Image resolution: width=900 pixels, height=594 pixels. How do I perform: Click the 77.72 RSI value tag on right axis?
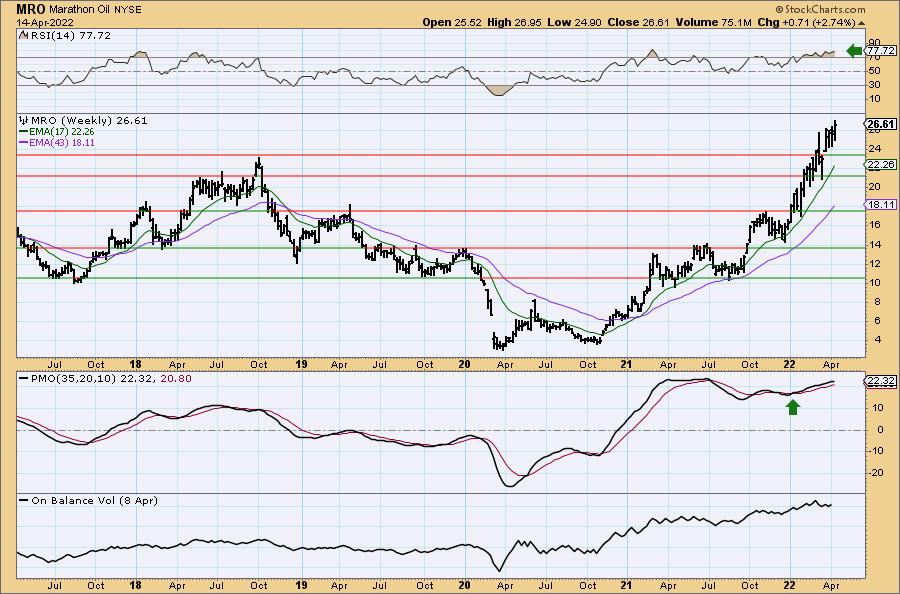pos(881,51)
